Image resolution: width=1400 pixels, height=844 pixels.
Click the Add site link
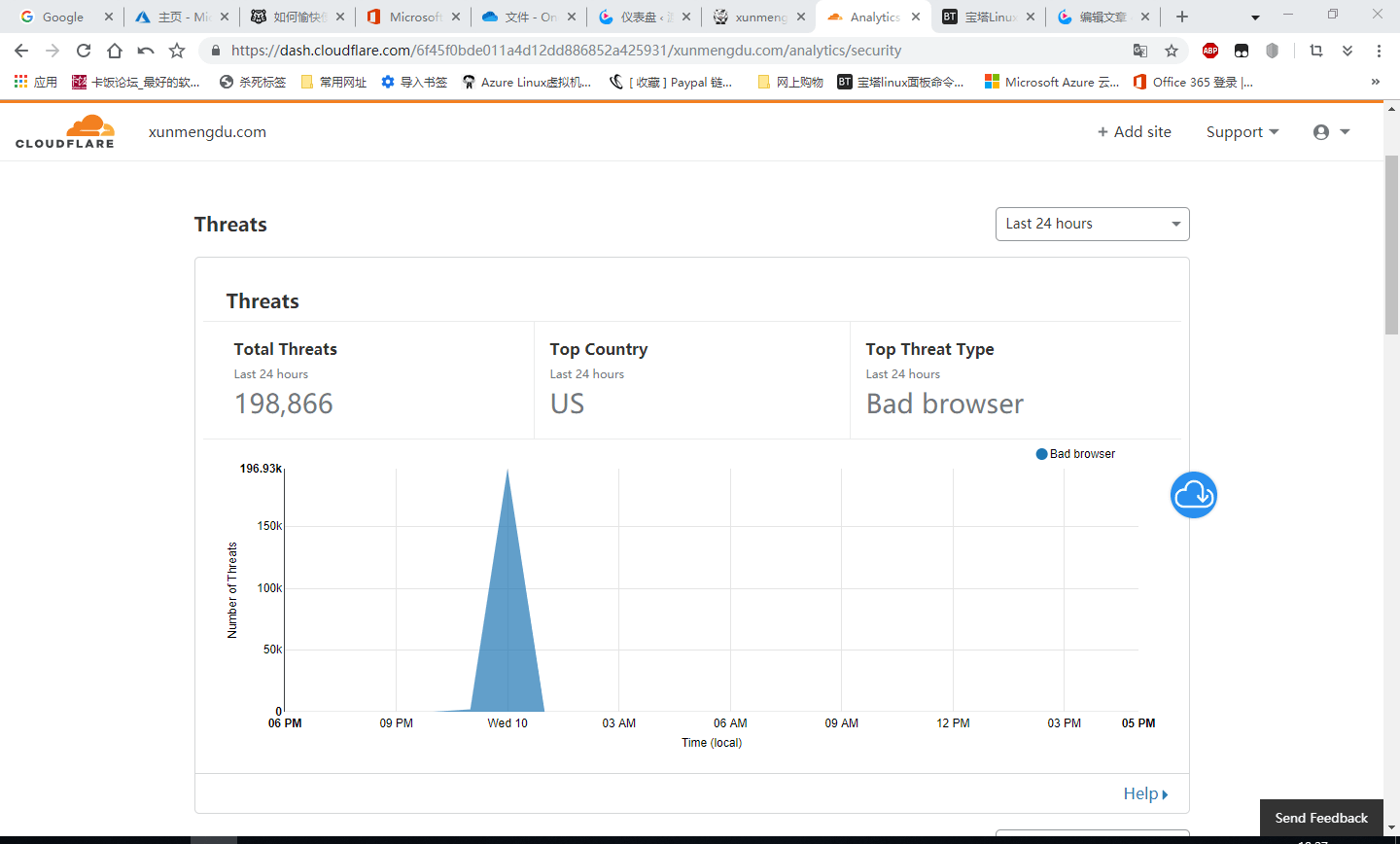1135,132
